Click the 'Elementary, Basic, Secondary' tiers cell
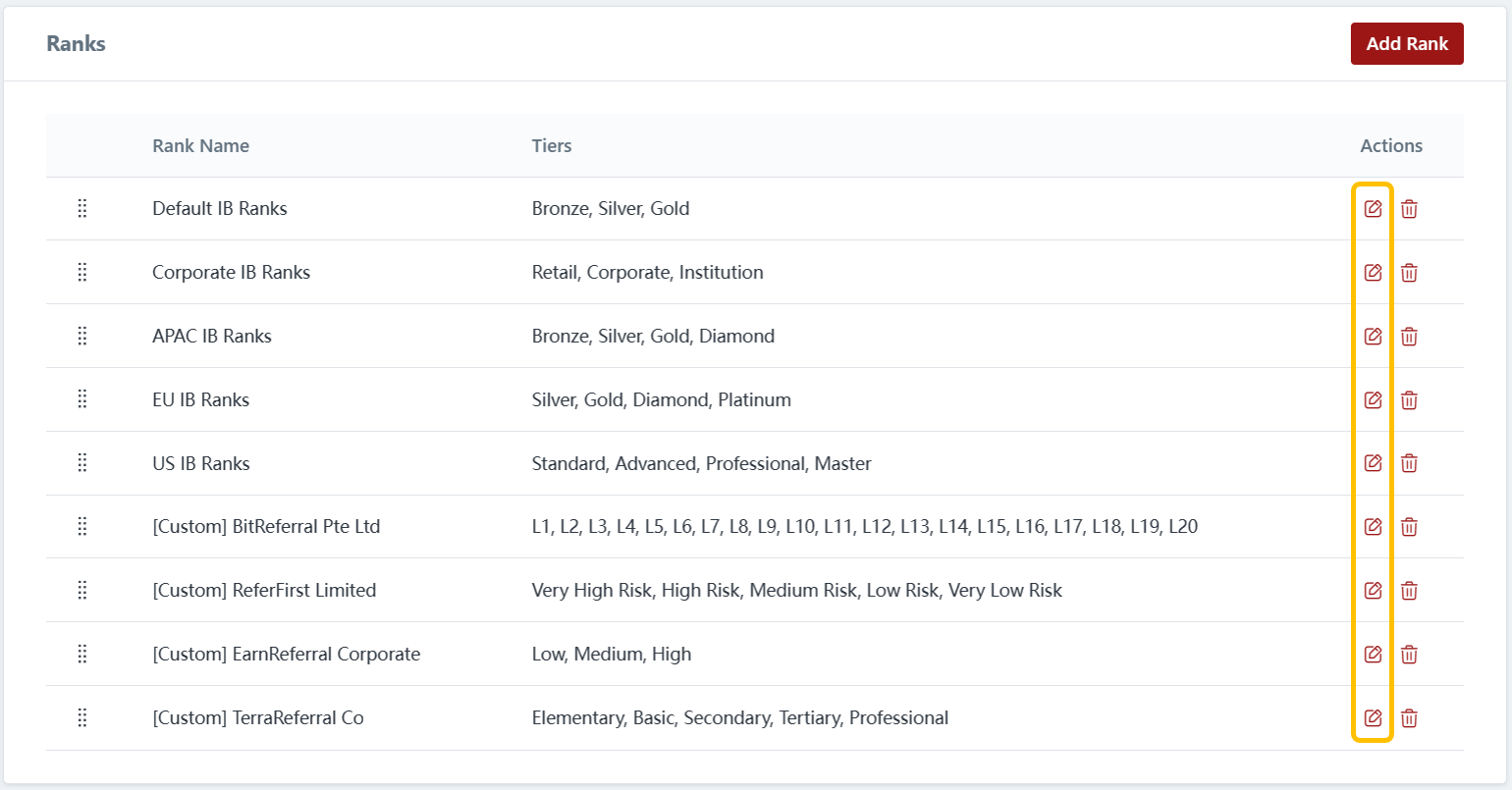 click(740, 718)
